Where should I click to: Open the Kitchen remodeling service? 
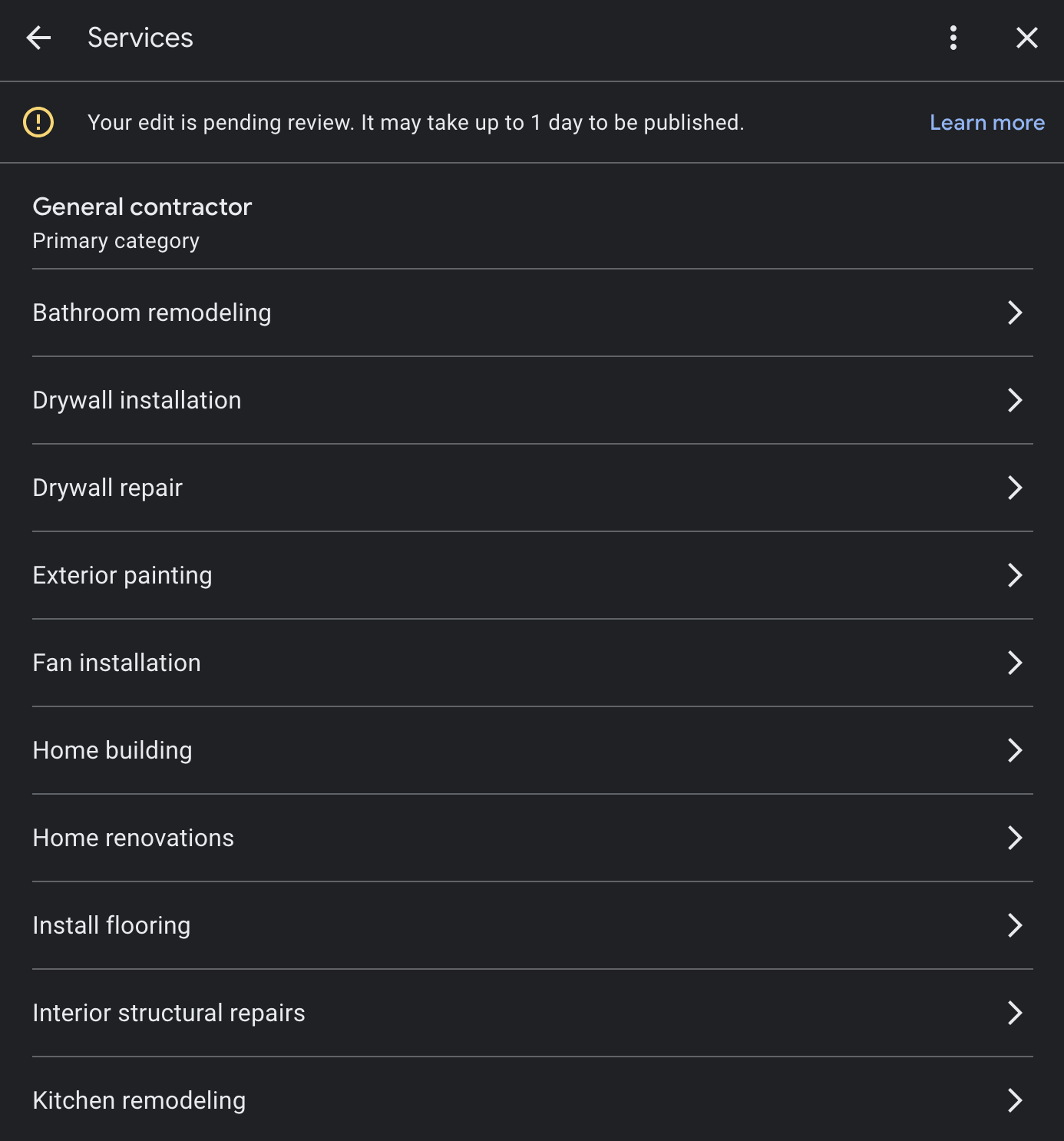[x=532, y=1100]
